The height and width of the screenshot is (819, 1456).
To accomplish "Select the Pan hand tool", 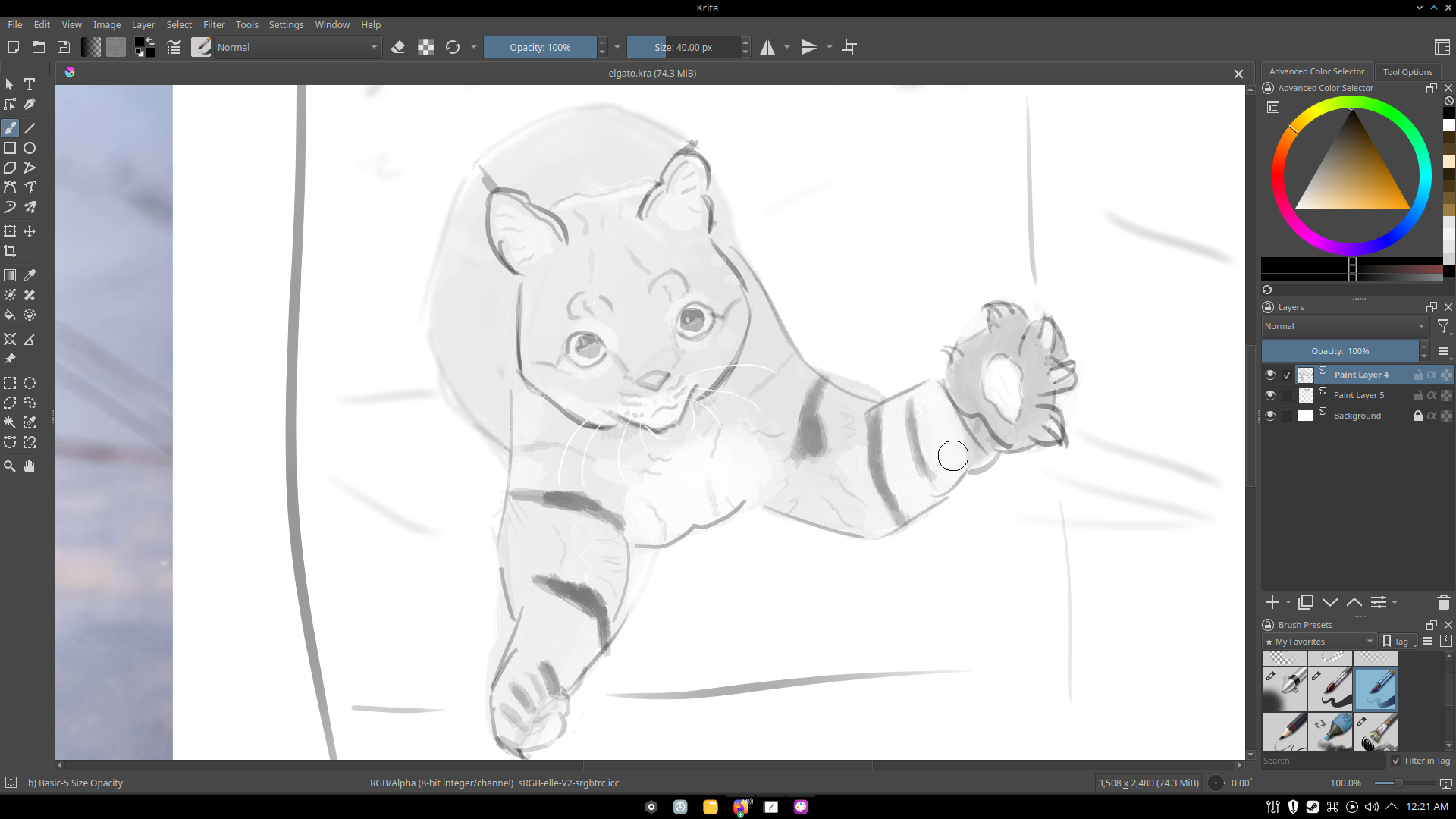I will (x=30, y=466).
